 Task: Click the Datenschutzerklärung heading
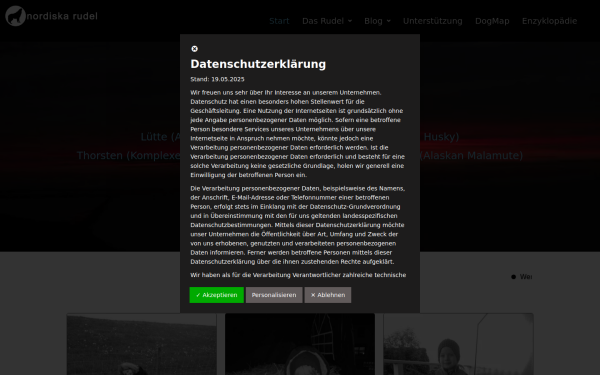(258, 64)
